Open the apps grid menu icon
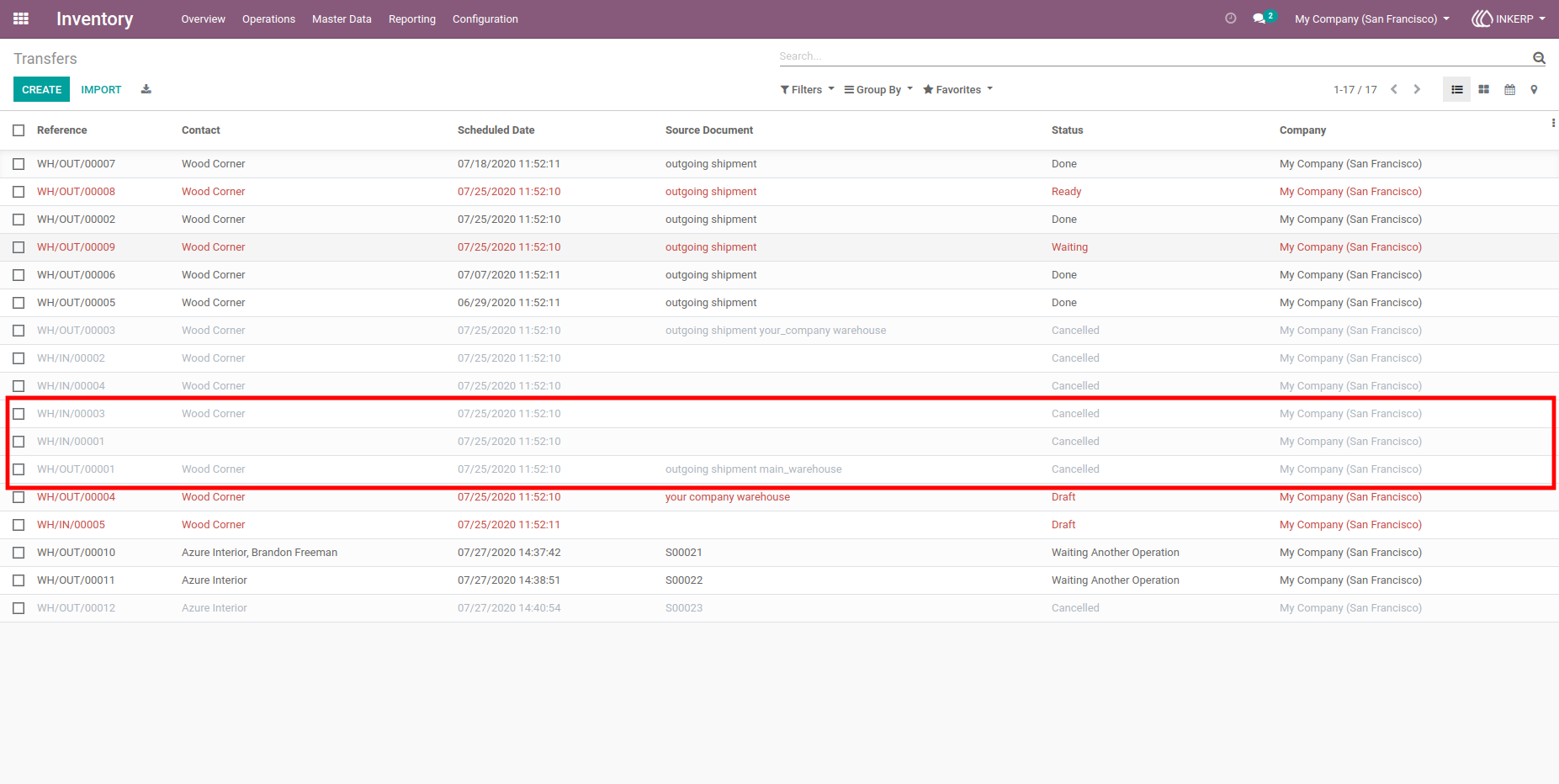 coord(21,19)
